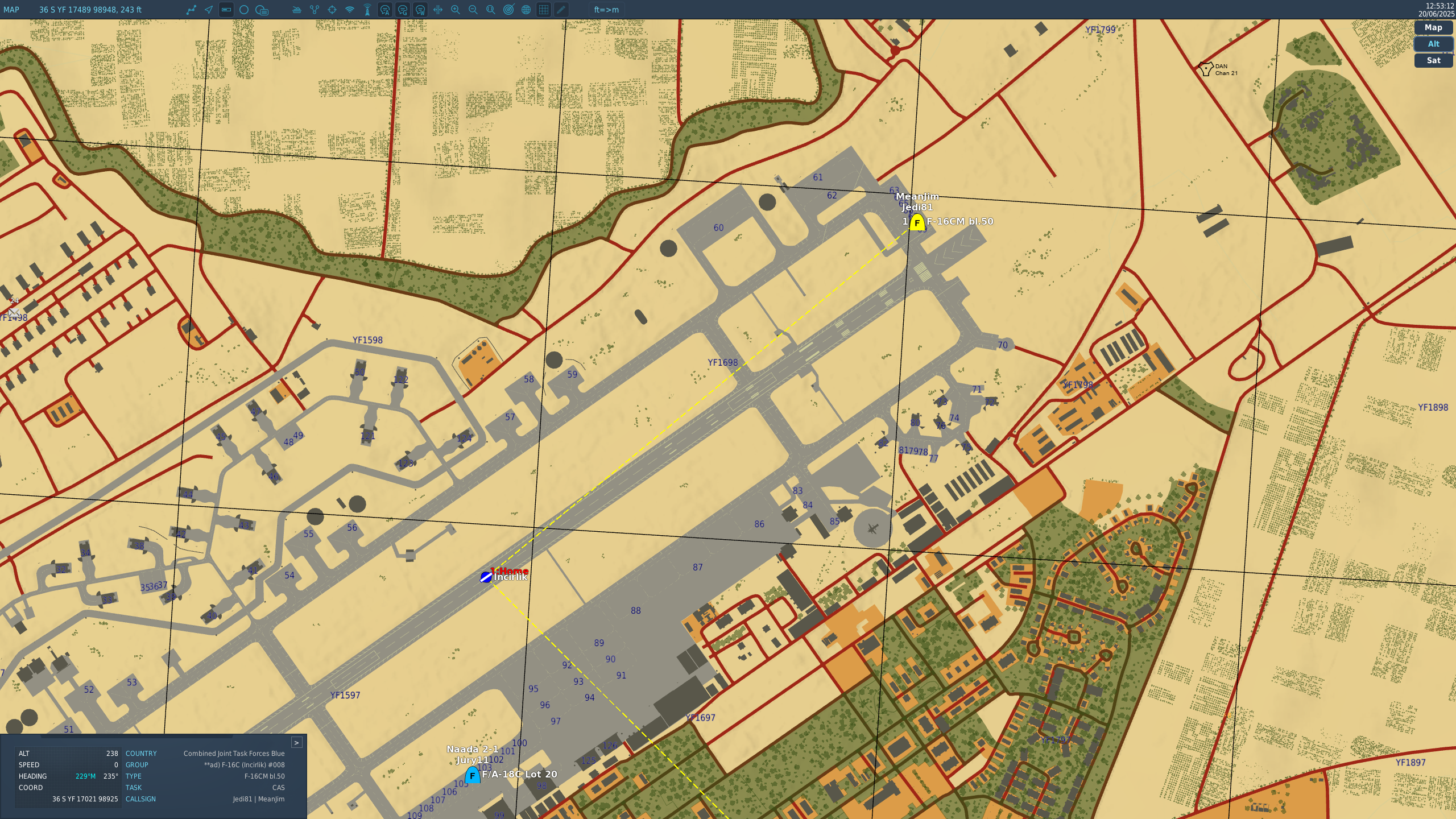Zoom out with the magnifier minus
This screenshot has width=1456, height=819.
473,10
